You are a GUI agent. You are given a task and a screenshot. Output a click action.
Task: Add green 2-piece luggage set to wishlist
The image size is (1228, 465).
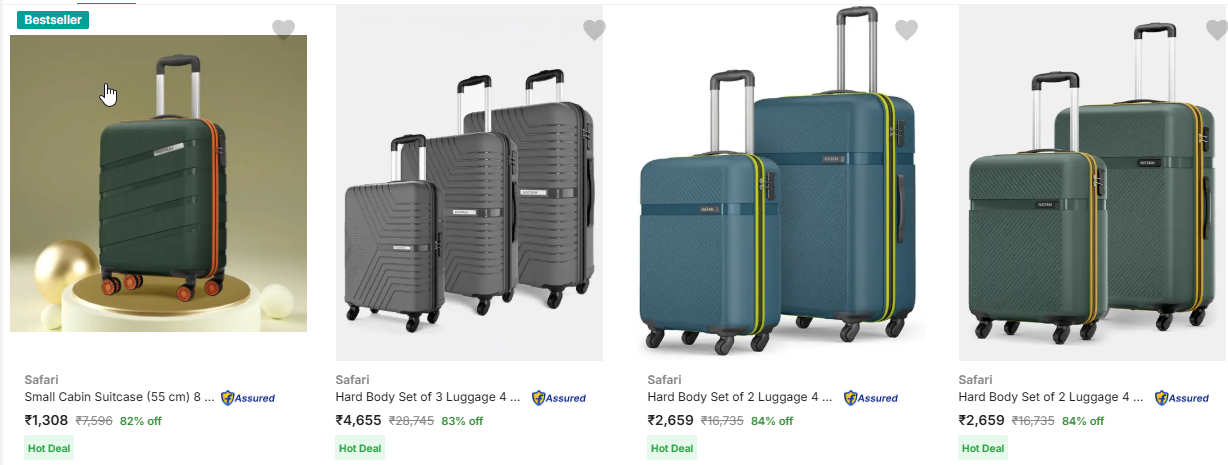click(x=1217, y=30)
